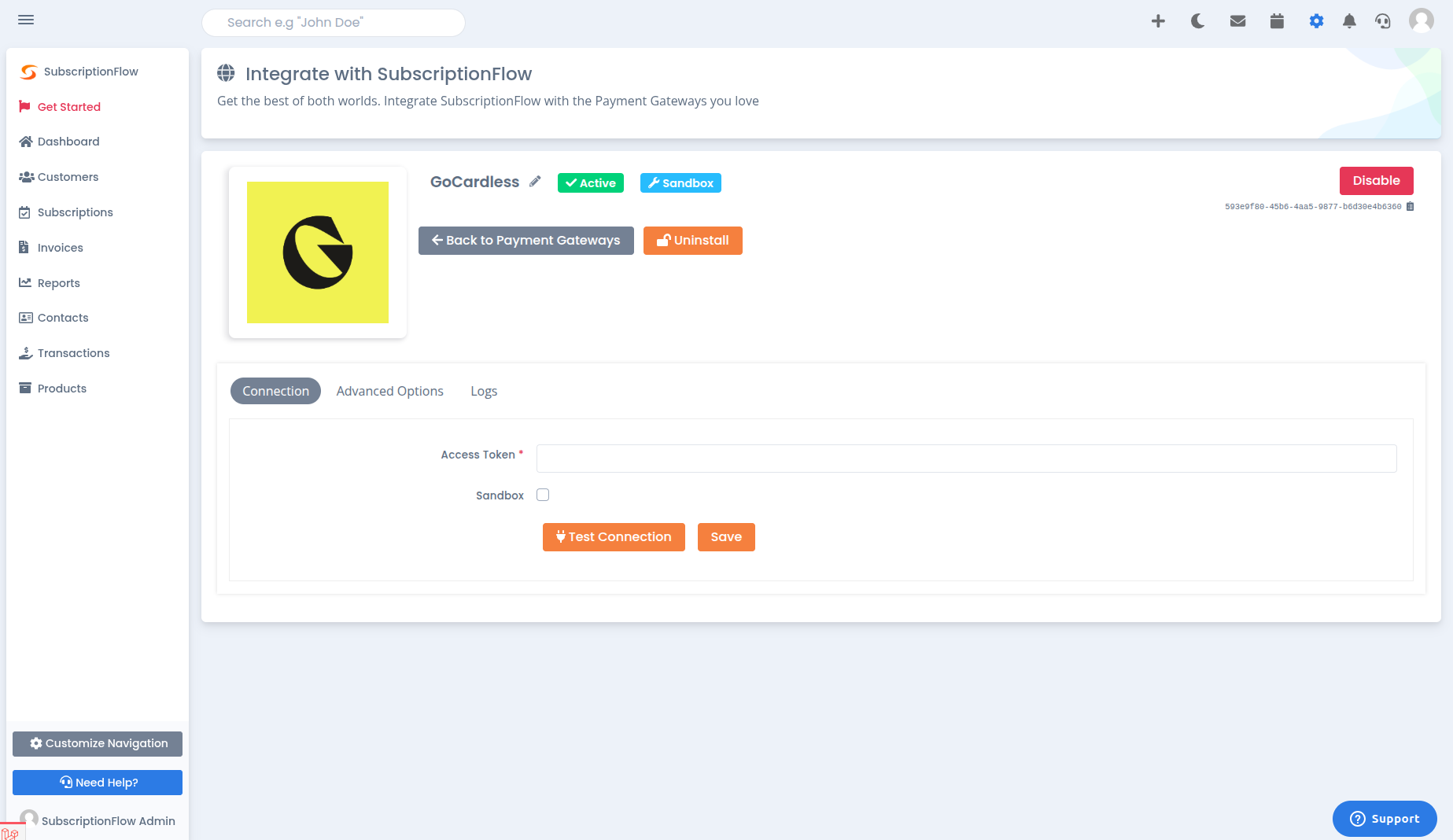The image size is (1453, 840).
Task: Focus the Access Token input field
Action: click(966, 459)
